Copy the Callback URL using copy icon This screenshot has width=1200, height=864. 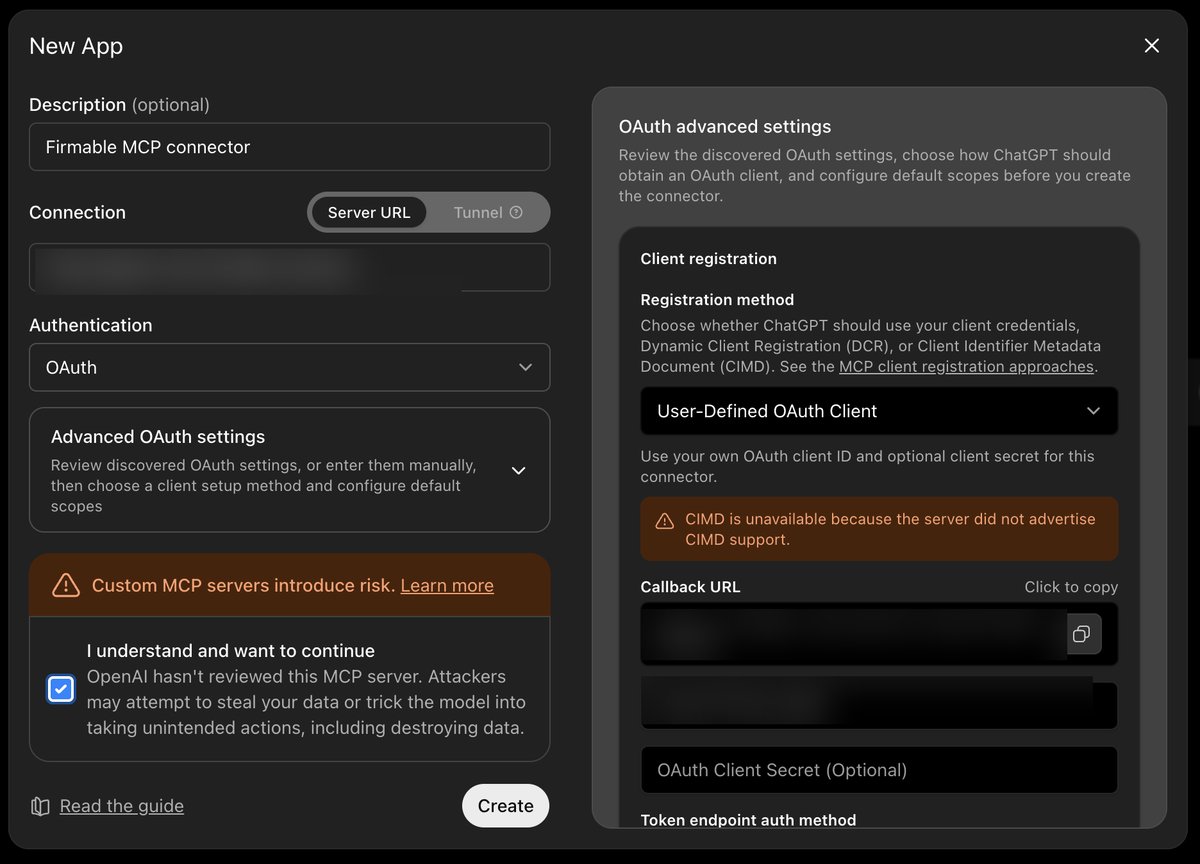tap(1082, 634)
